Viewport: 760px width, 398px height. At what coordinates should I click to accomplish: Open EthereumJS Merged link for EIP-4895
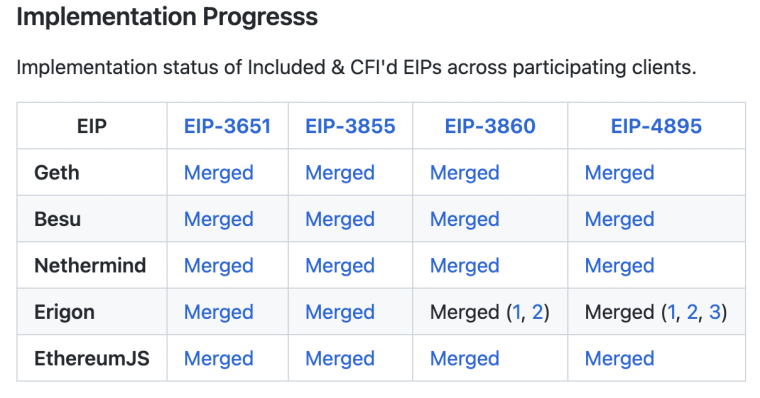click(619, 359)
